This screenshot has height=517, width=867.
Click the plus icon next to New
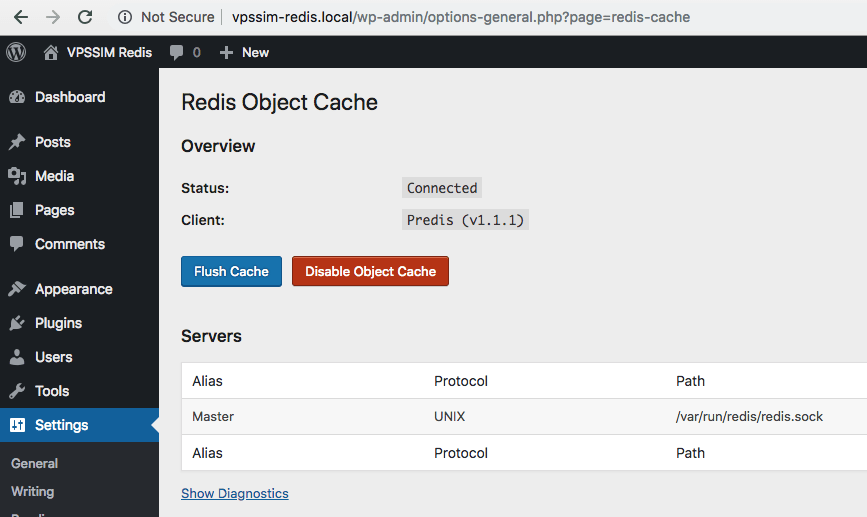(x=226, y=53)
